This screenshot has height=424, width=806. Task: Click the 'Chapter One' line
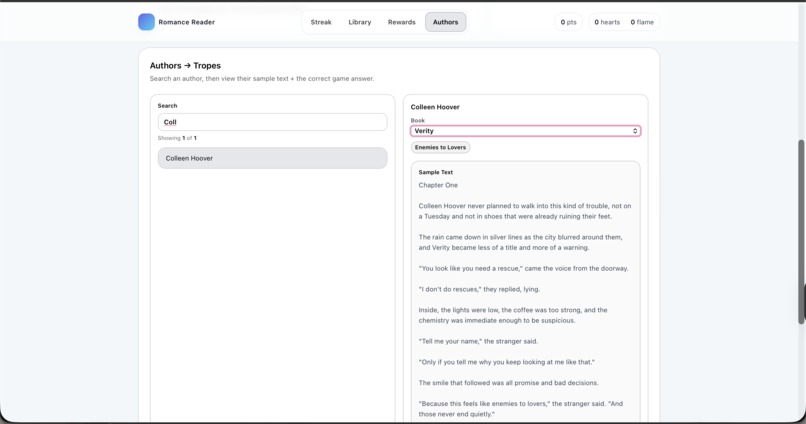[x=438, y=185]
